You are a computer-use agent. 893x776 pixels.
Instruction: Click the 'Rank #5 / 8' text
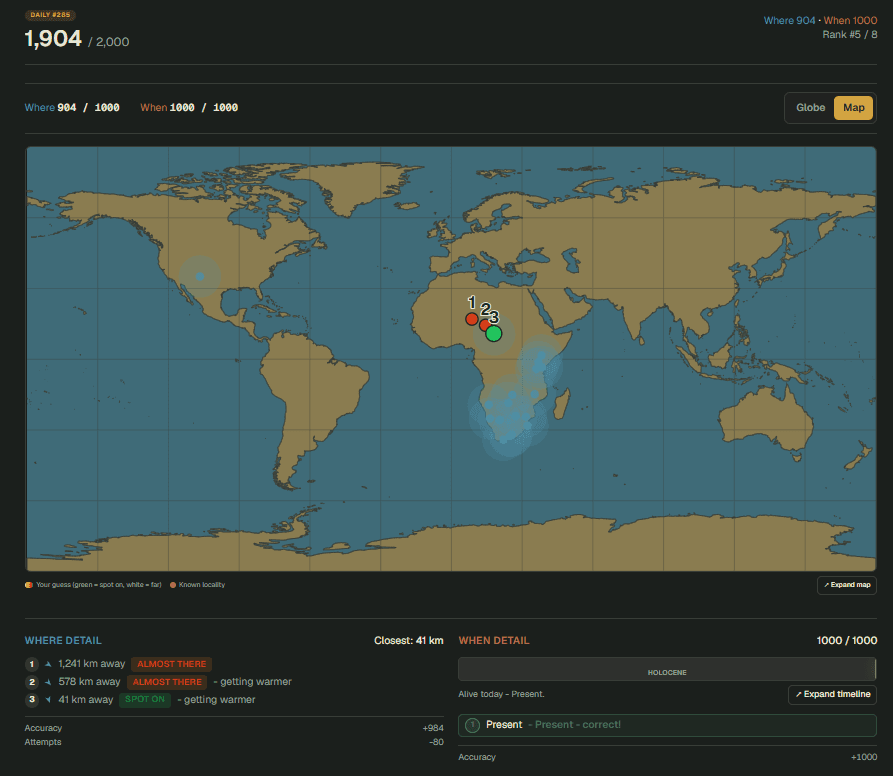850,35
